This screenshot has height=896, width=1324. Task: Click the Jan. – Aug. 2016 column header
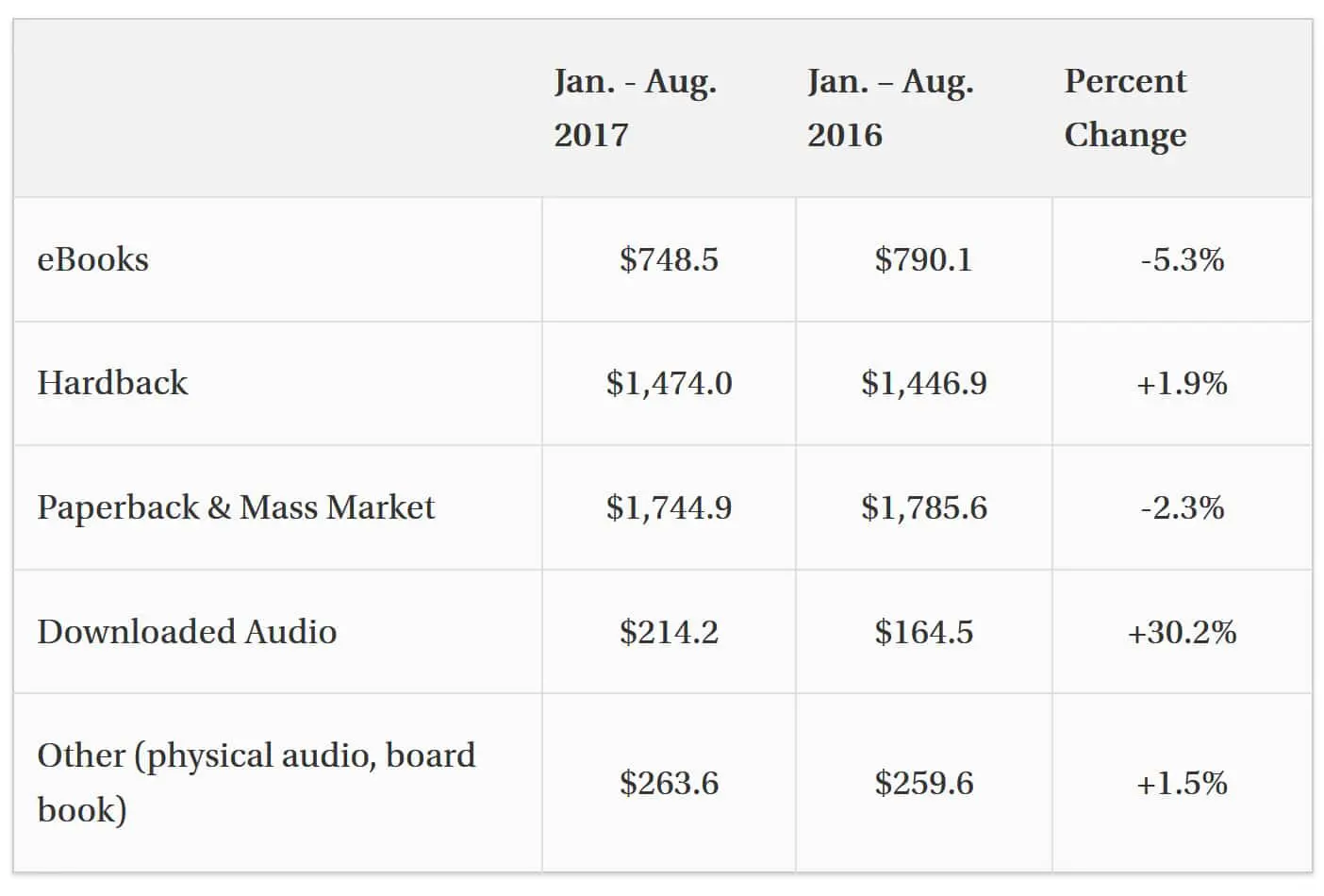[x=890, y=108]
